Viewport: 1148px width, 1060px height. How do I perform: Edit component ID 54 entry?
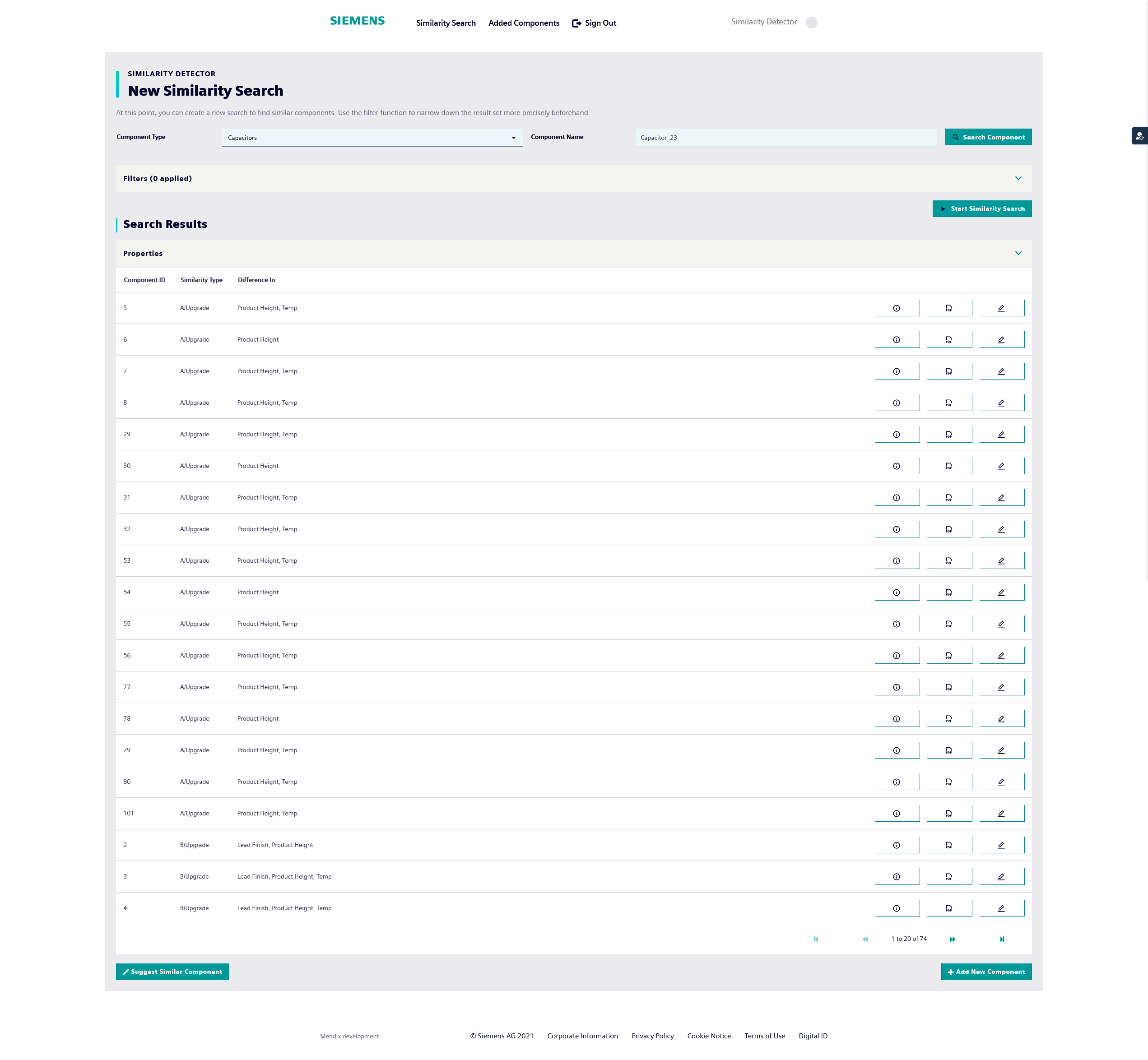point(1001,592)
